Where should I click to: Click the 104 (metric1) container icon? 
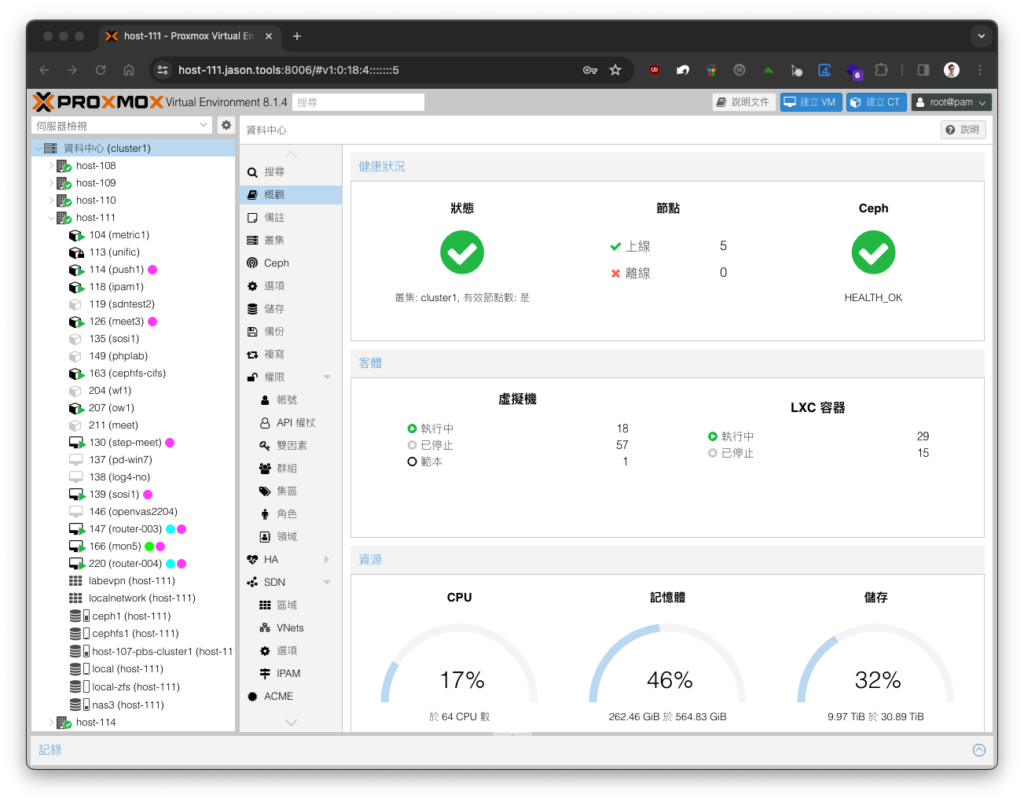click(x=76, y=235)
